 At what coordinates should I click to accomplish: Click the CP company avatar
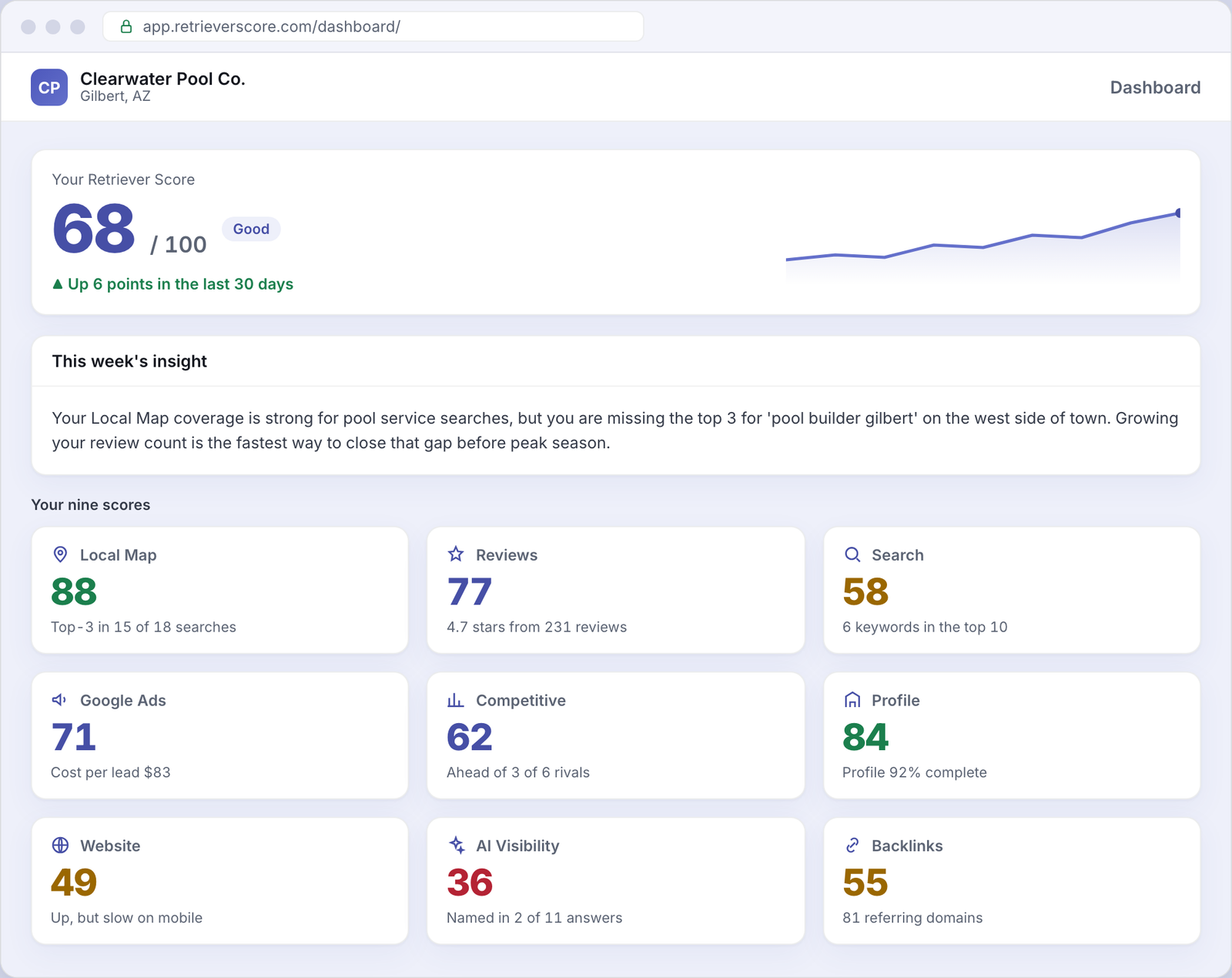(x=49, y=87)
